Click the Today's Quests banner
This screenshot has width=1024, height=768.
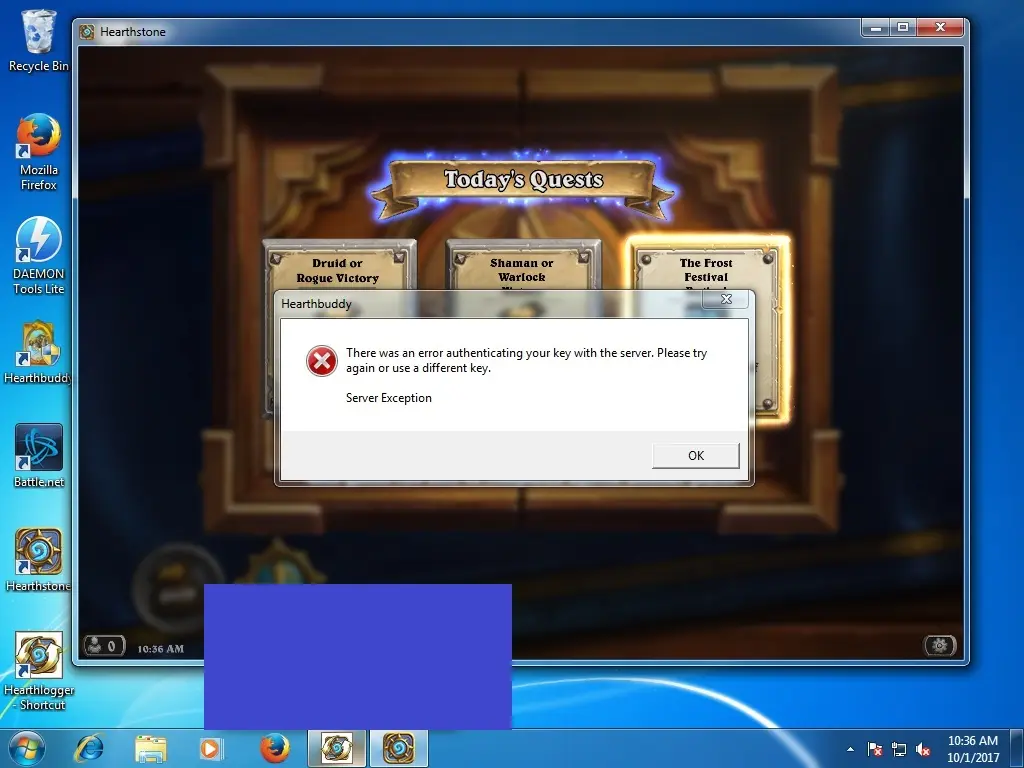pos(522,180)
